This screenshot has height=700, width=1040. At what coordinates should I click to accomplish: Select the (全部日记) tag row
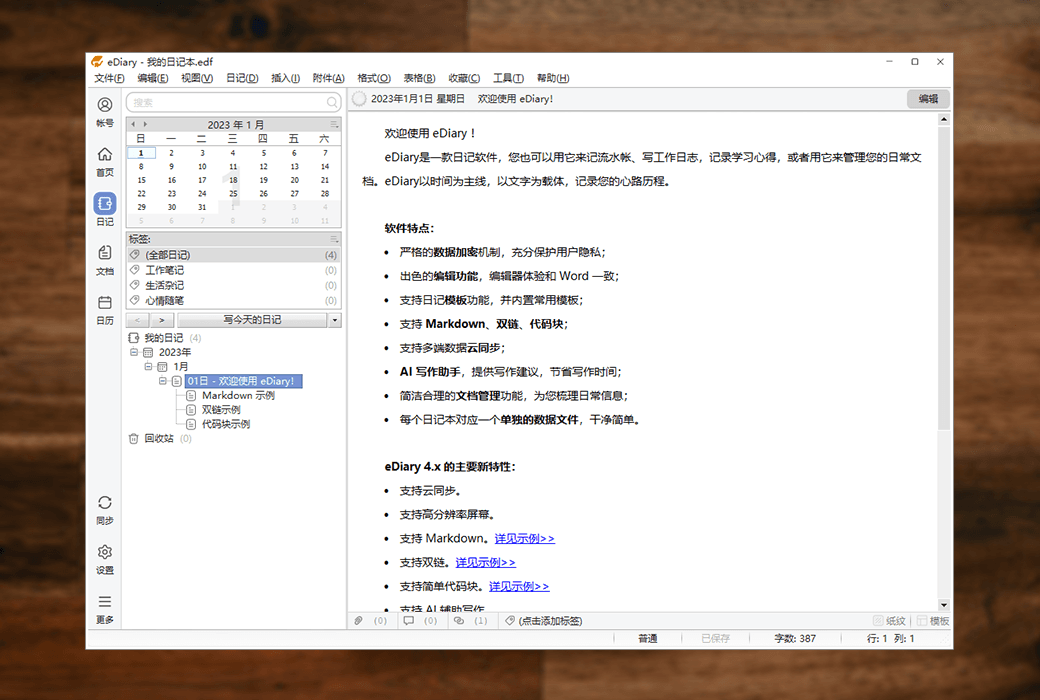coord(233,255)
